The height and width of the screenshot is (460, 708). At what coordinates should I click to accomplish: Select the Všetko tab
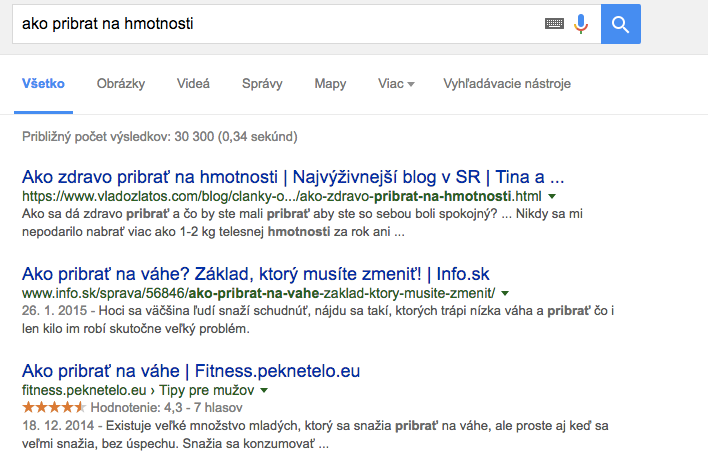43,84
